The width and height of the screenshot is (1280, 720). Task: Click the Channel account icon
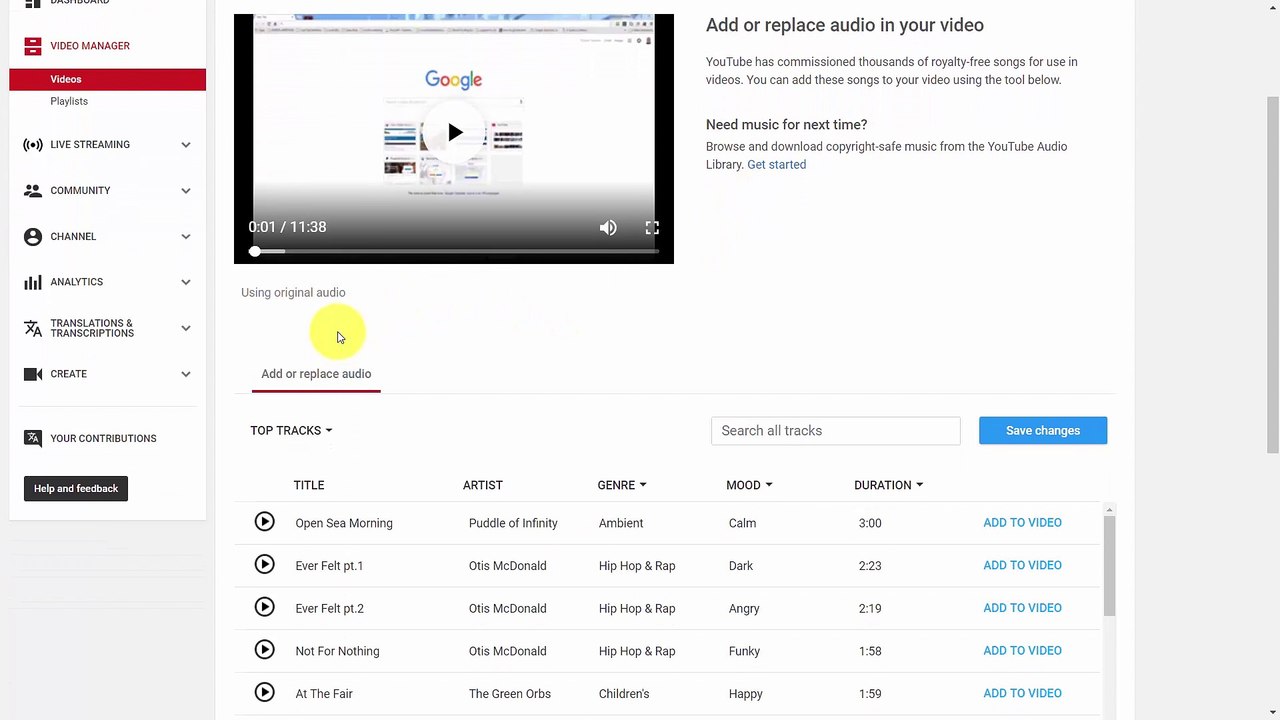(x=33, y=237)
